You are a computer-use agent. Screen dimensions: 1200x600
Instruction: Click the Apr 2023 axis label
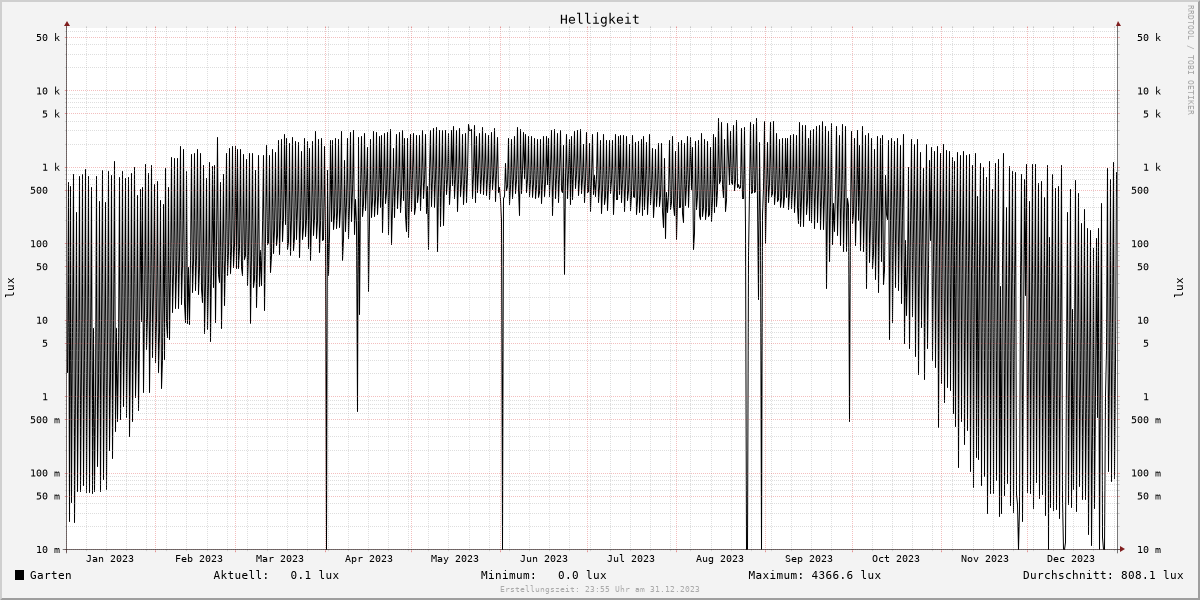369,559
